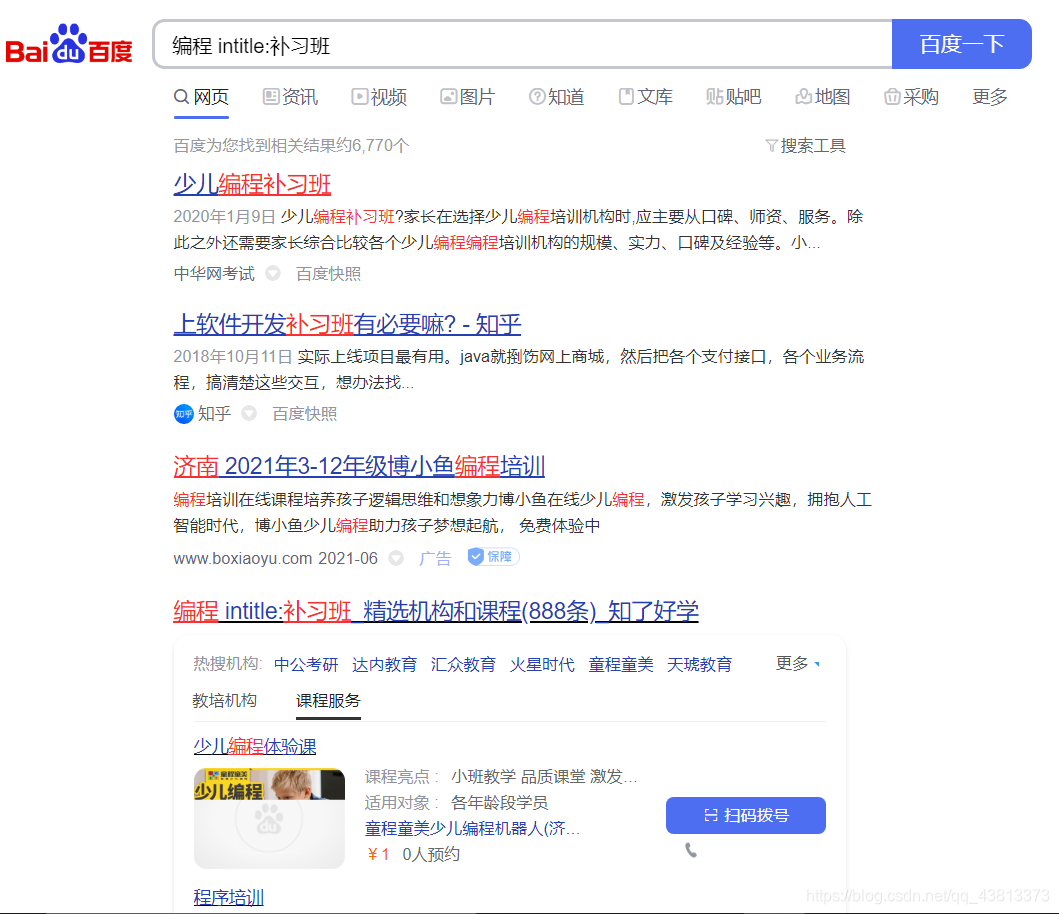
Task: Click the 图片 picture icon
Action: click(x=448, y=97)
